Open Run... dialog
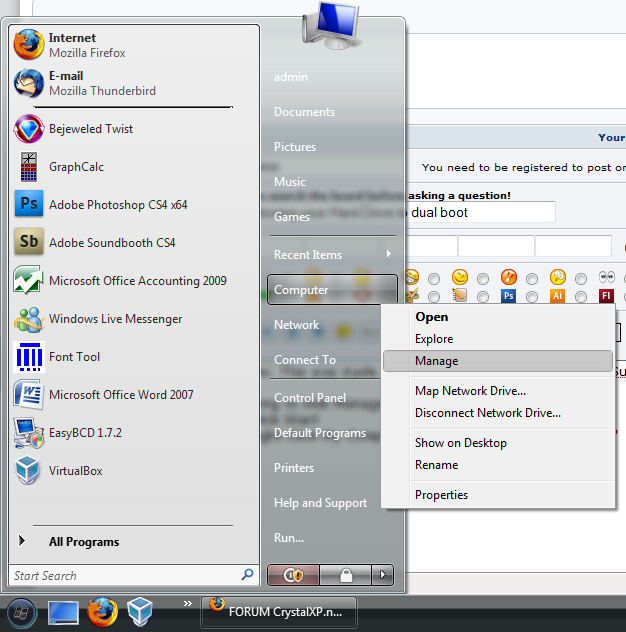The width and height of the screenshot is (626, 632). [x=289, y=538]
